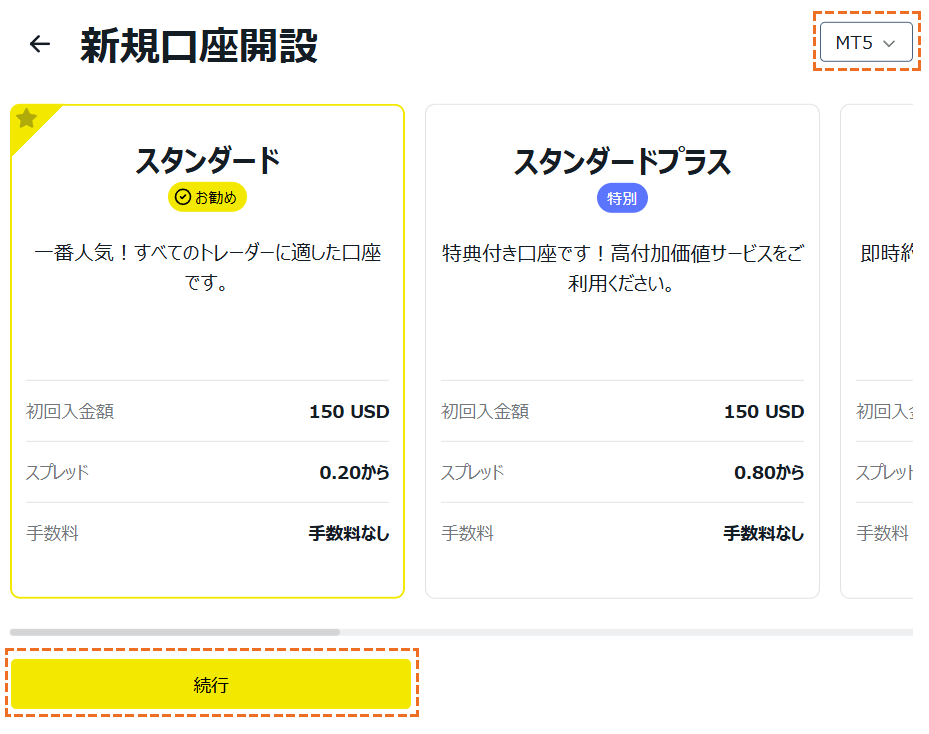Click 0.20から spread value

pos(354,472)
